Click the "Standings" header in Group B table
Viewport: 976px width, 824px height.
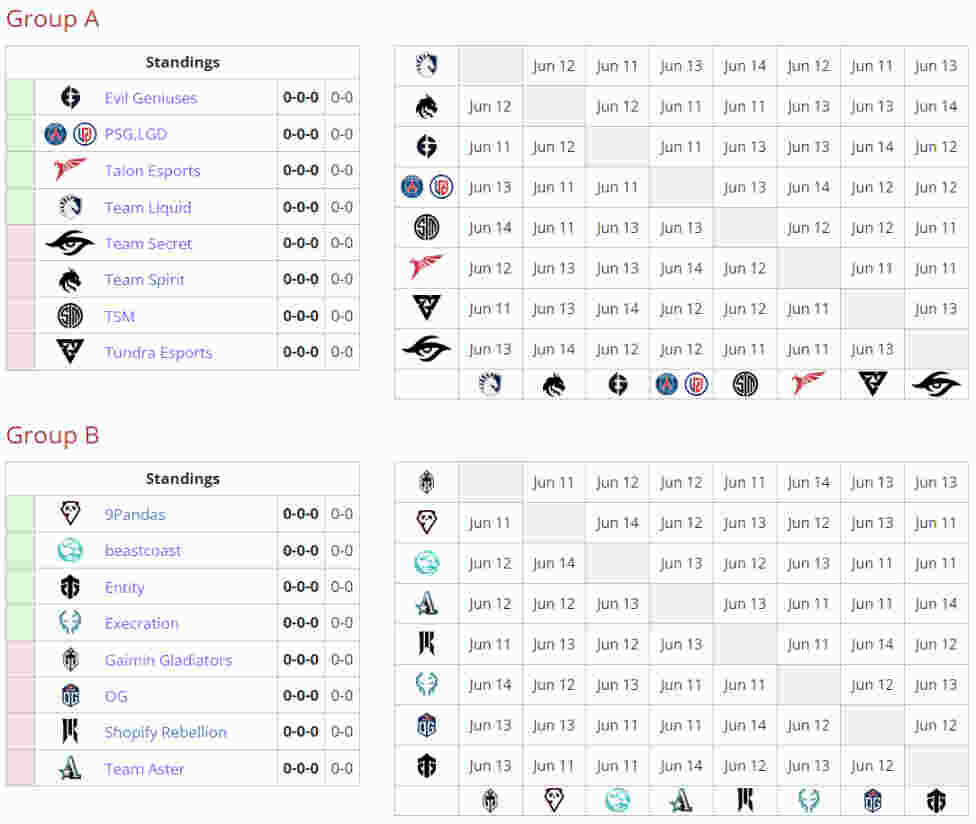pos(182,479)
